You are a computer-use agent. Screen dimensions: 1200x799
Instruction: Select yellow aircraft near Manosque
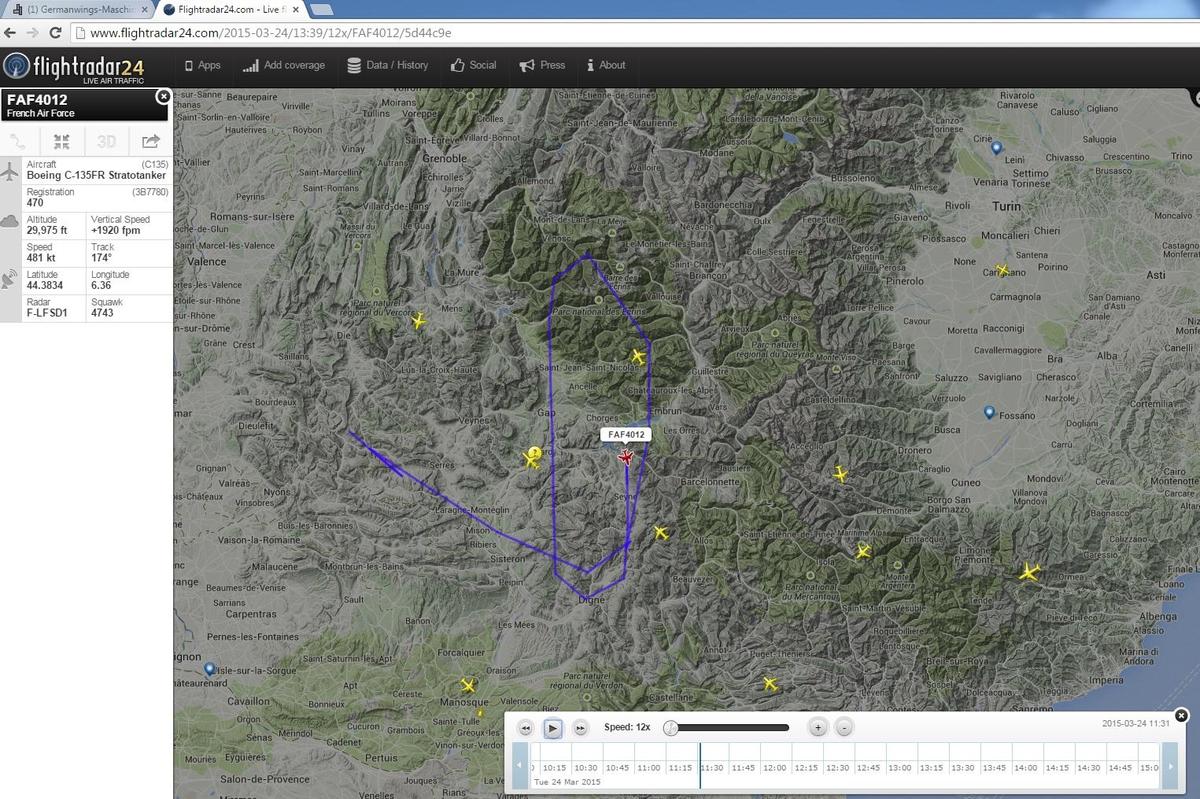pos(467,685)
